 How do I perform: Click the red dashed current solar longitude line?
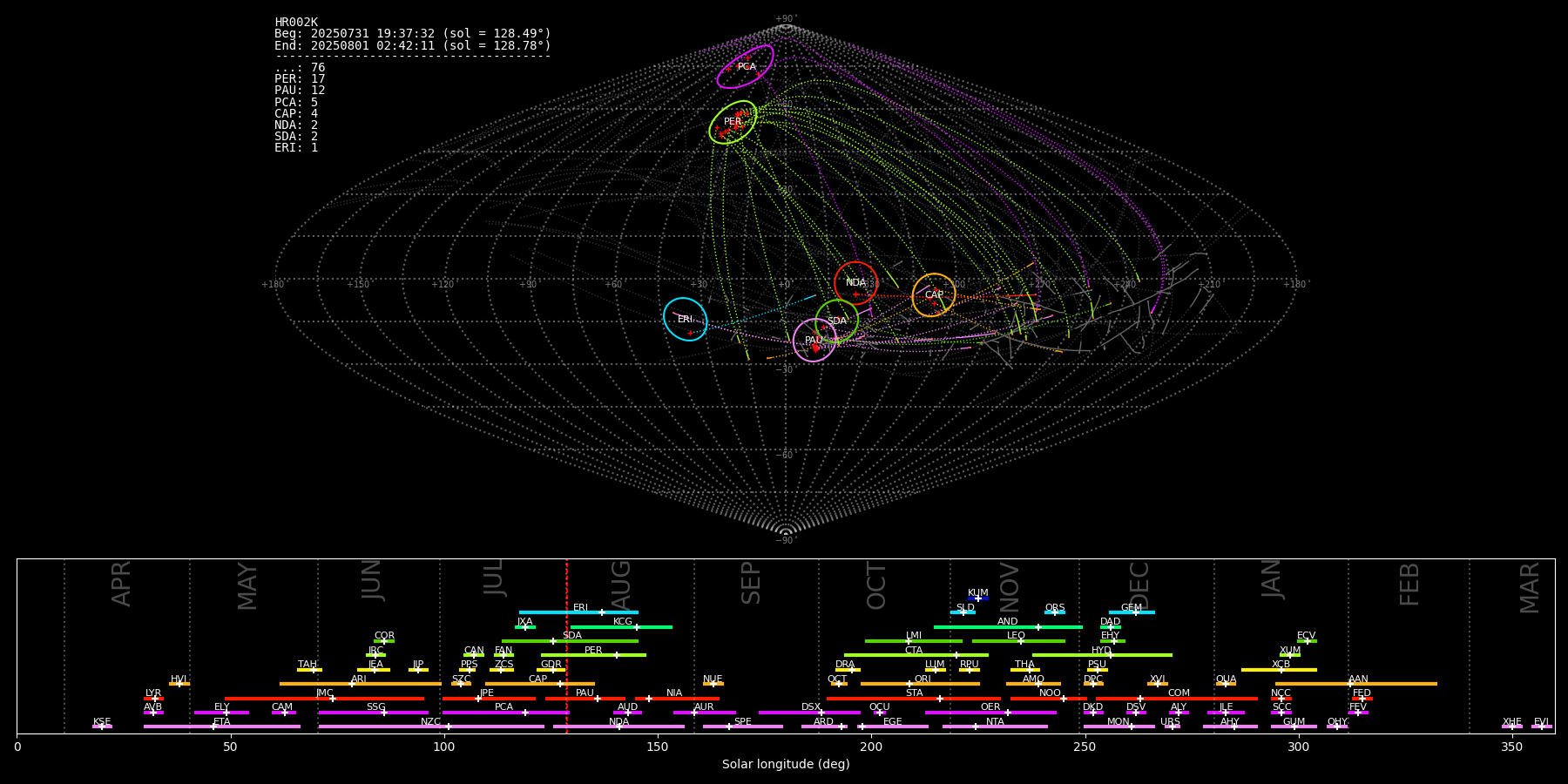click(x=566, y=645)
